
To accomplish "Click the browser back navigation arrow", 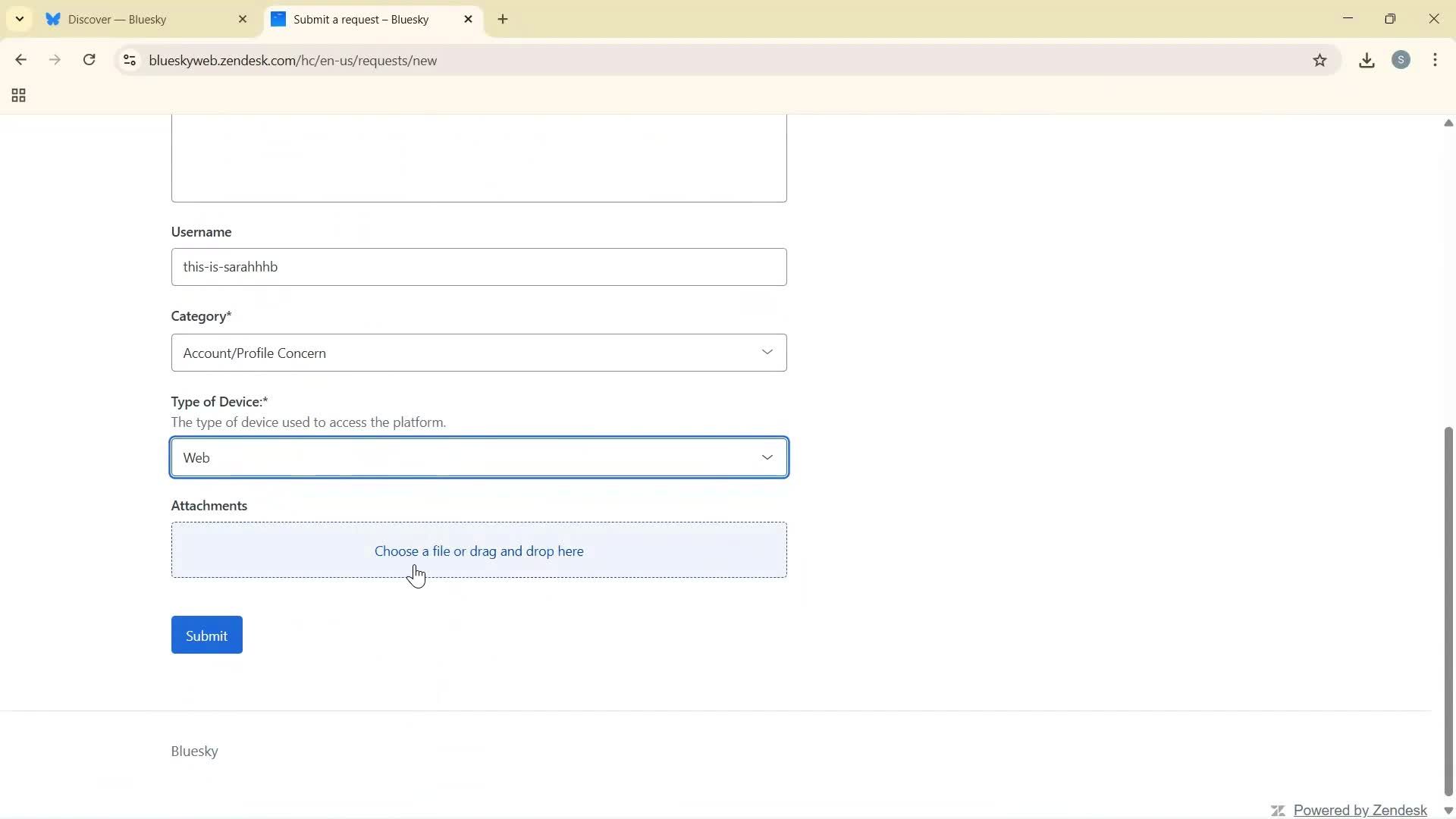I will [x=20, y=60].
